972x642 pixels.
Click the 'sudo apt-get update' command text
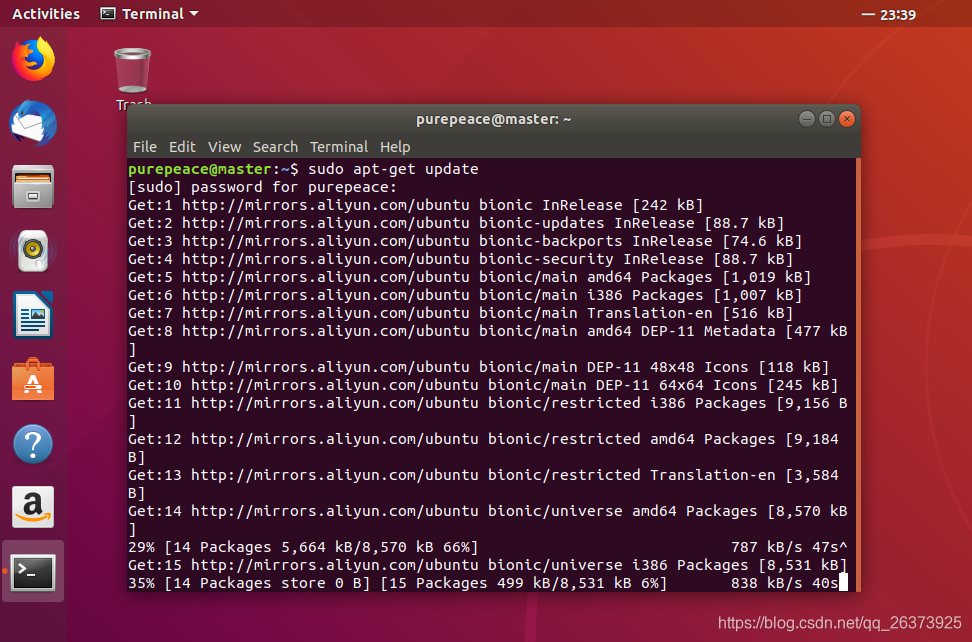(x=393, y=169)
